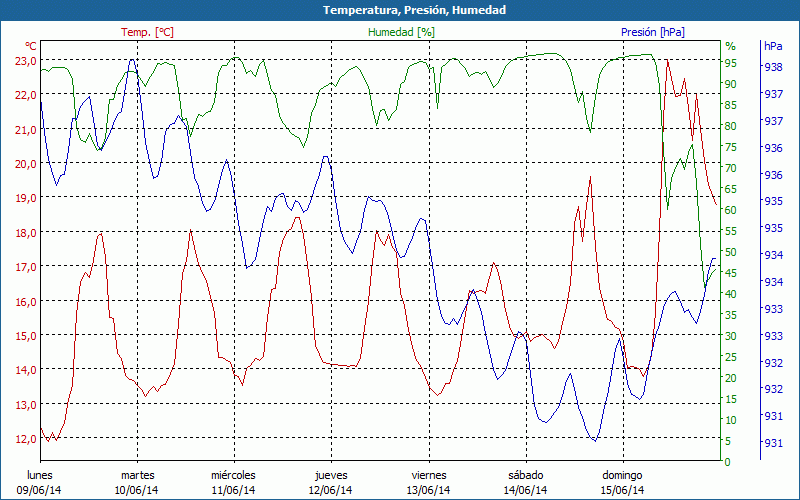Click the °C unit label on left axis

pos(31,46)
